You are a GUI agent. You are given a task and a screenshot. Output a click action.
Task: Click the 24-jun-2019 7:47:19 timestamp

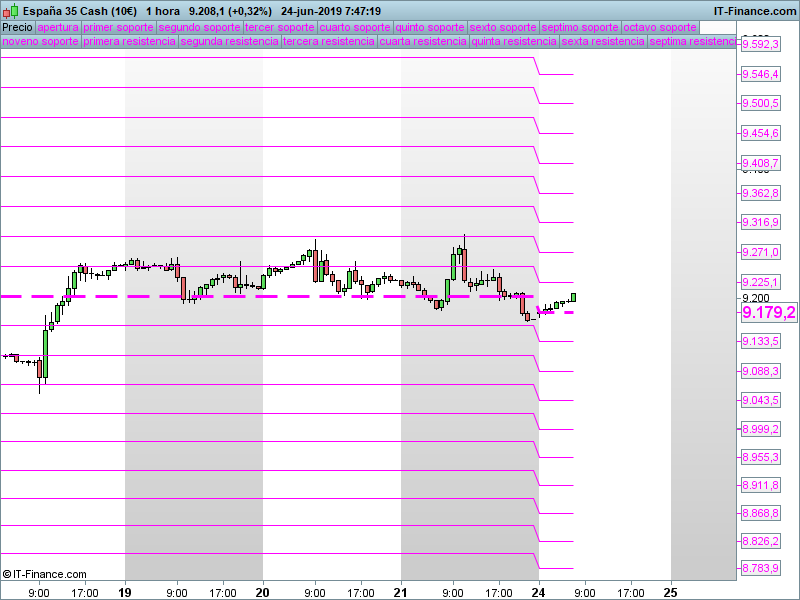331,11
